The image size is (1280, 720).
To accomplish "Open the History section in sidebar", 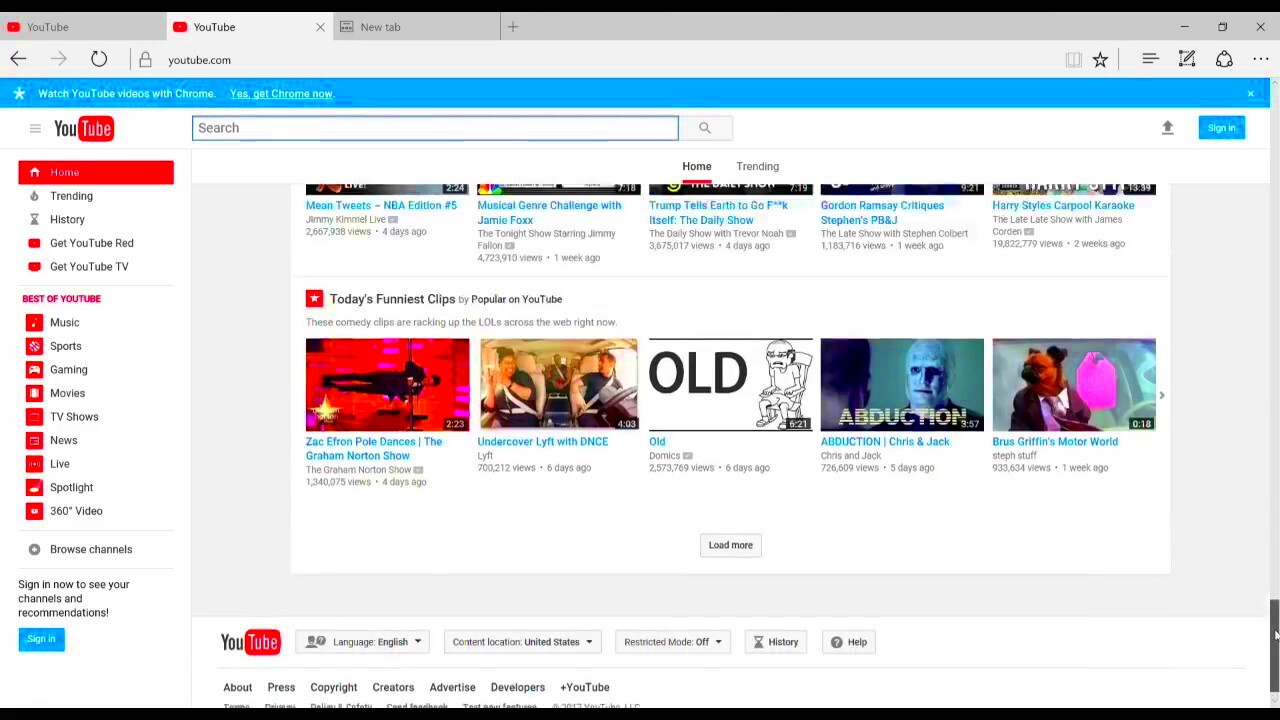I will tap(67, 219).
